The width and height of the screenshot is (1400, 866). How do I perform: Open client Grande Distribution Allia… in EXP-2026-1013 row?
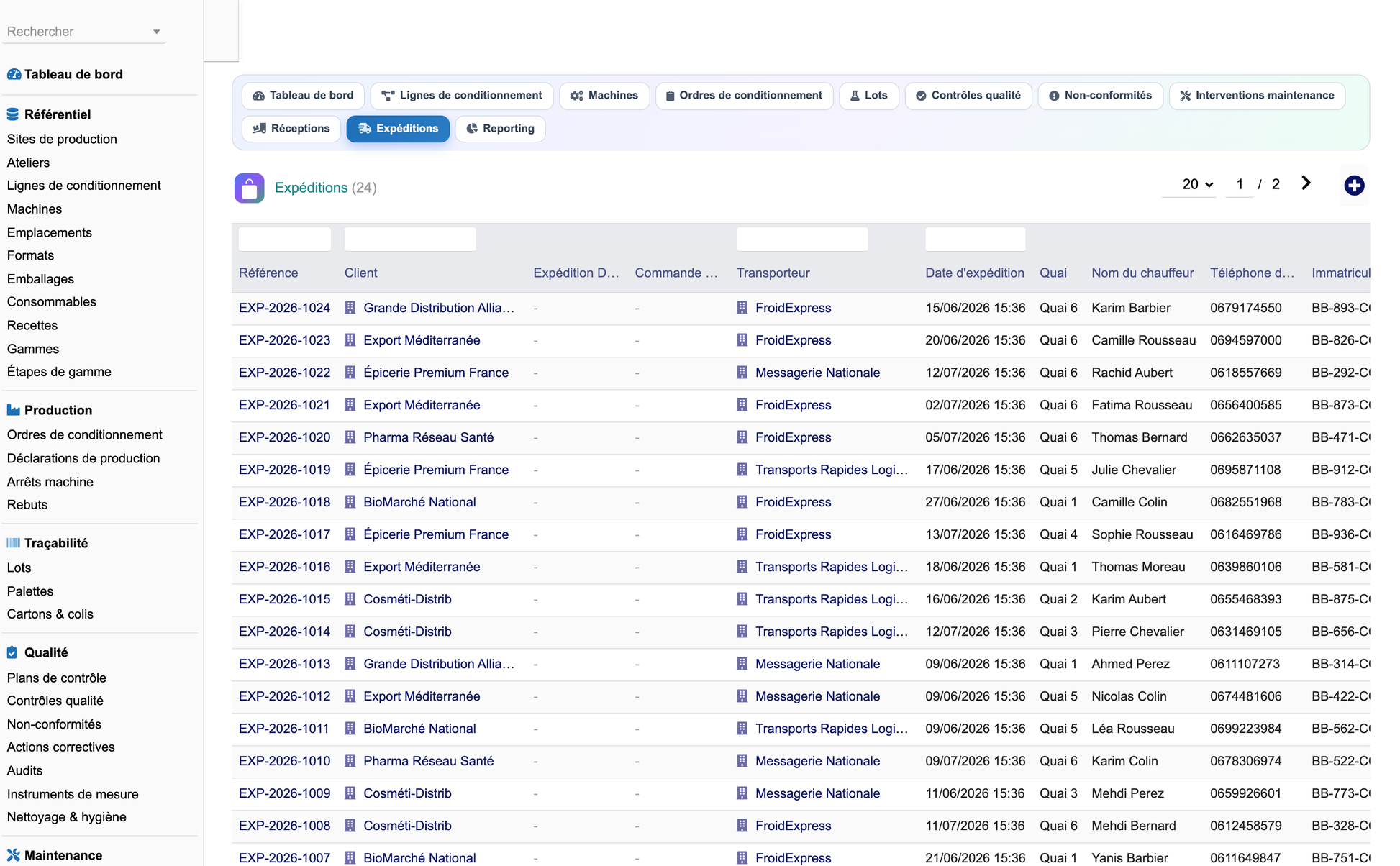click(x=439, y=664)
